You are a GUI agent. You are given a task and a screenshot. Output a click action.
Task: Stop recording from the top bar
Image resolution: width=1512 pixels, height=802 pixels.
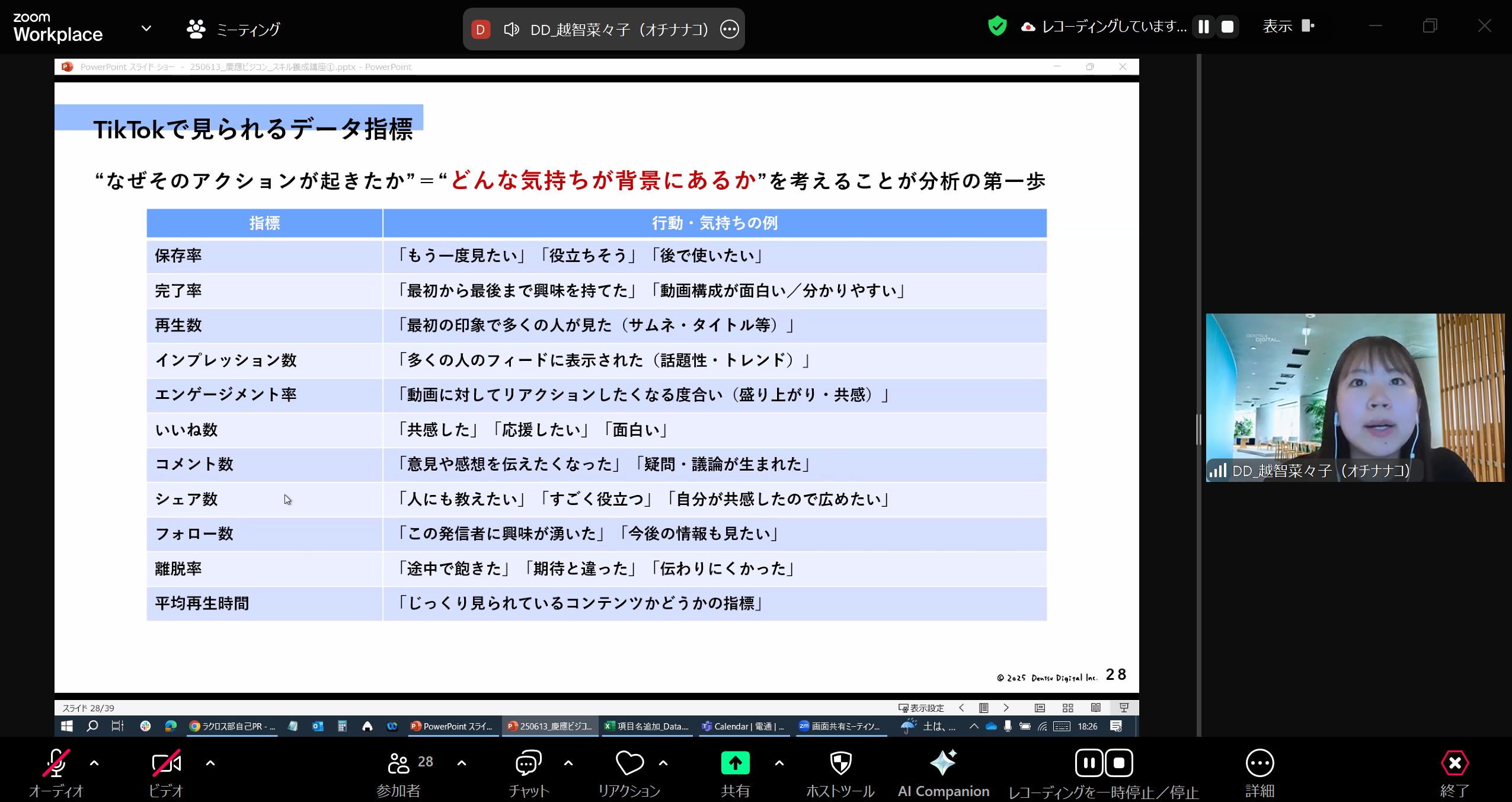[x=1227, y=27]
